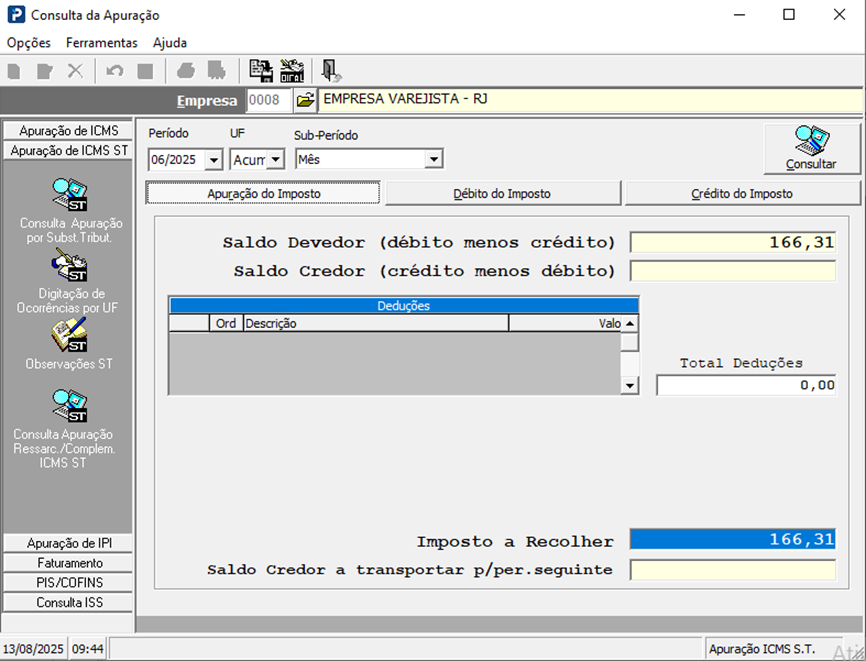Open Consulta Apuração Ressarc./Complem. ICMS ST

pos(69,406)
